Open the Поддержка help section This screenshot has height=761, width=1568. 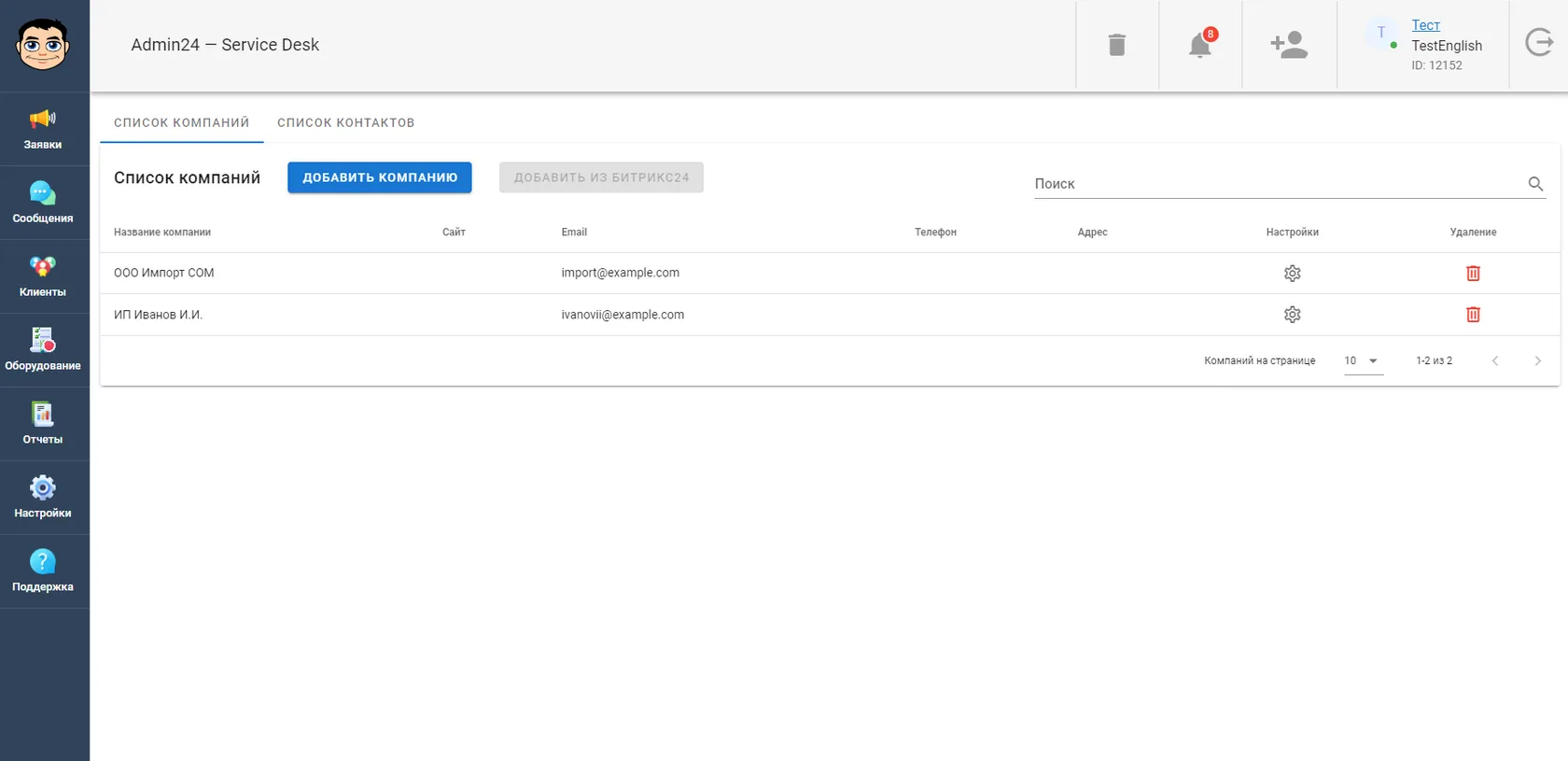pyautogui.click(x=44, y=571)
